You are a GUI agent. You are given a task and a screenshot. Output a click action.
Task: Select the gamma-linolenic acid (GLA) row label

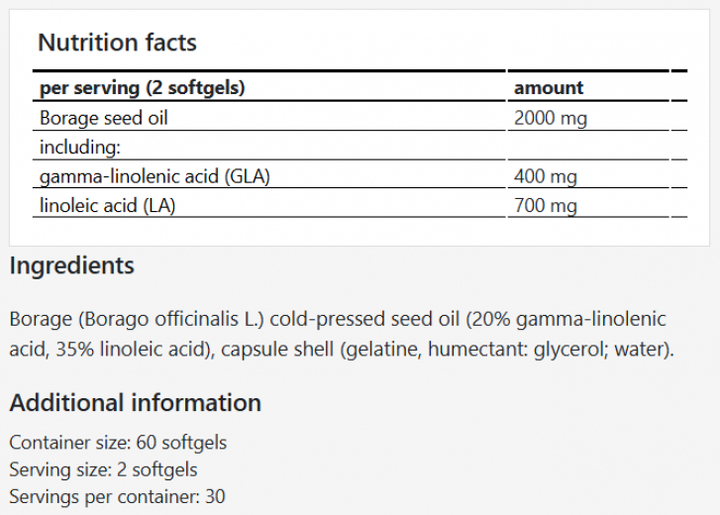[x=155, y=177]
